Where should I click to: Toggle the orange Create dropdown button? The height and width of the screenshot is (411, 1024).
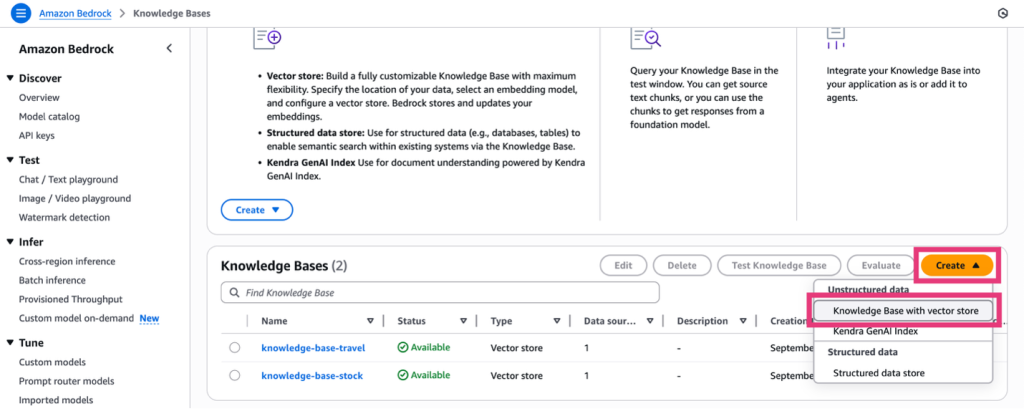coord(957,265)
